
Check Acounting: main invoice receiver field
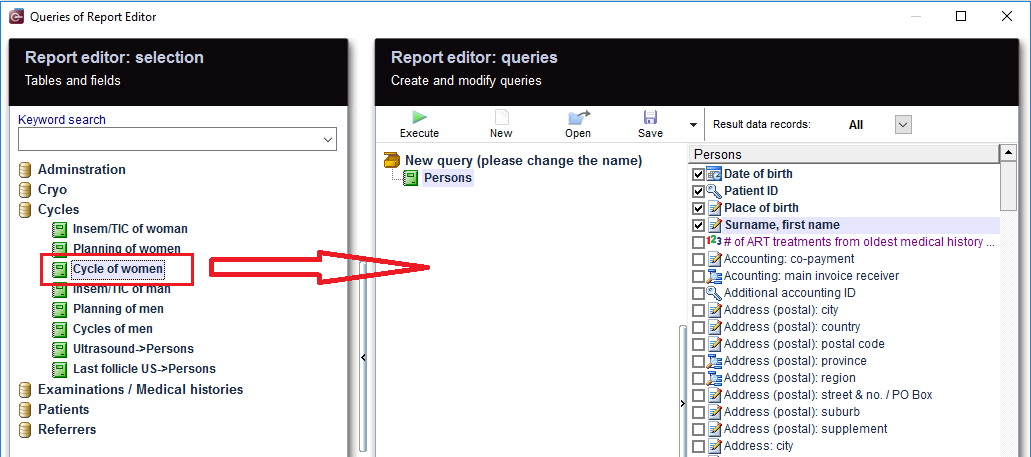pos(698,277)
